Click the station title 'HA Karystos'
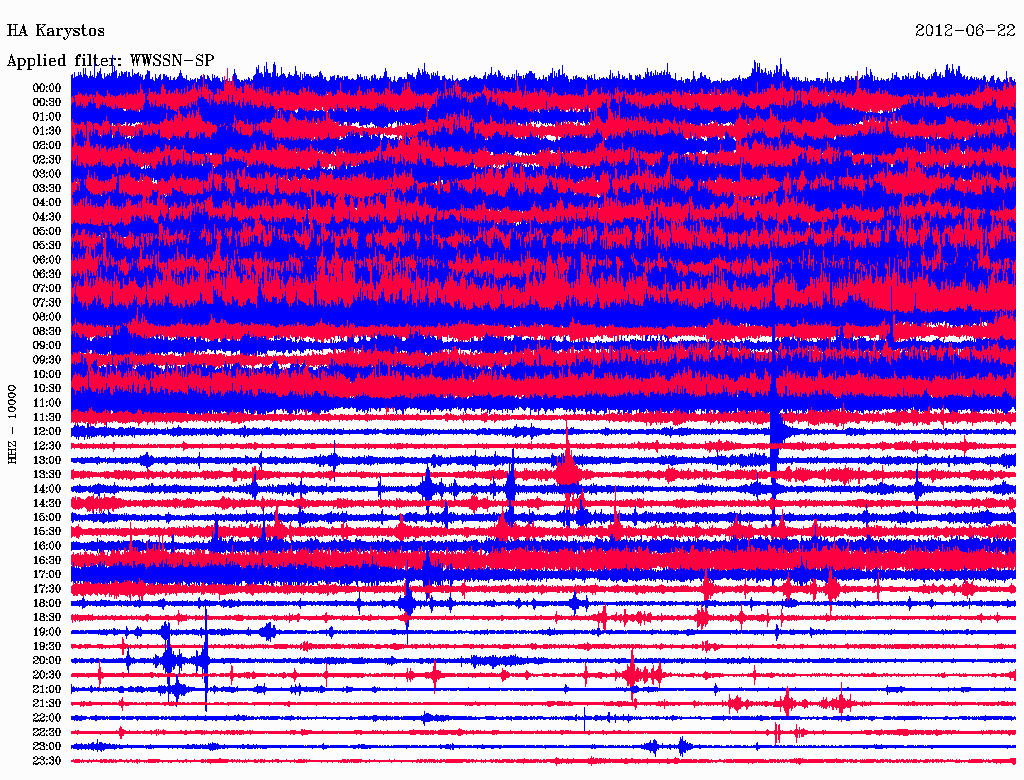Image resolution: width=1024 pixels, height=780 pixels. click(56, 31)
